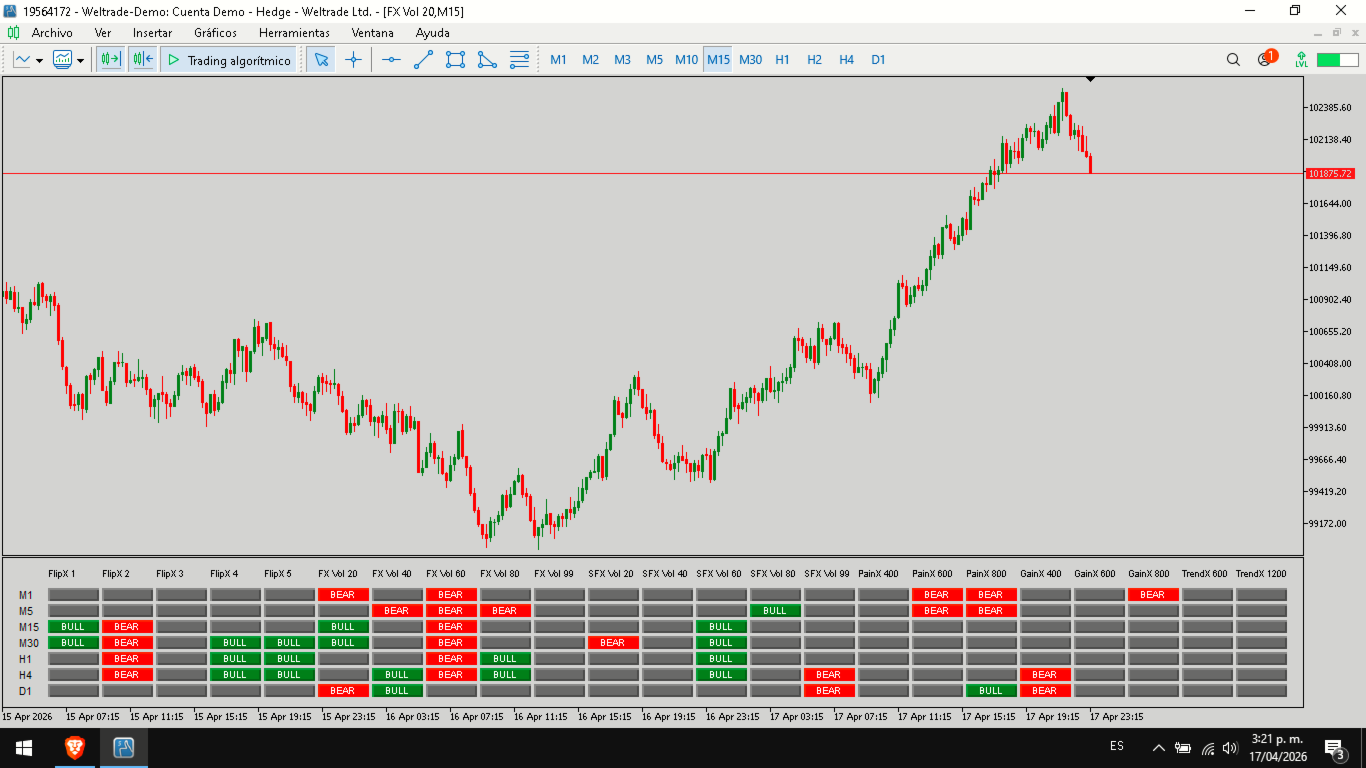Click the FlipX 1 M15 BULL cell
The width and height of the screenshot is (1366, 768).
(x=73, y=627)
